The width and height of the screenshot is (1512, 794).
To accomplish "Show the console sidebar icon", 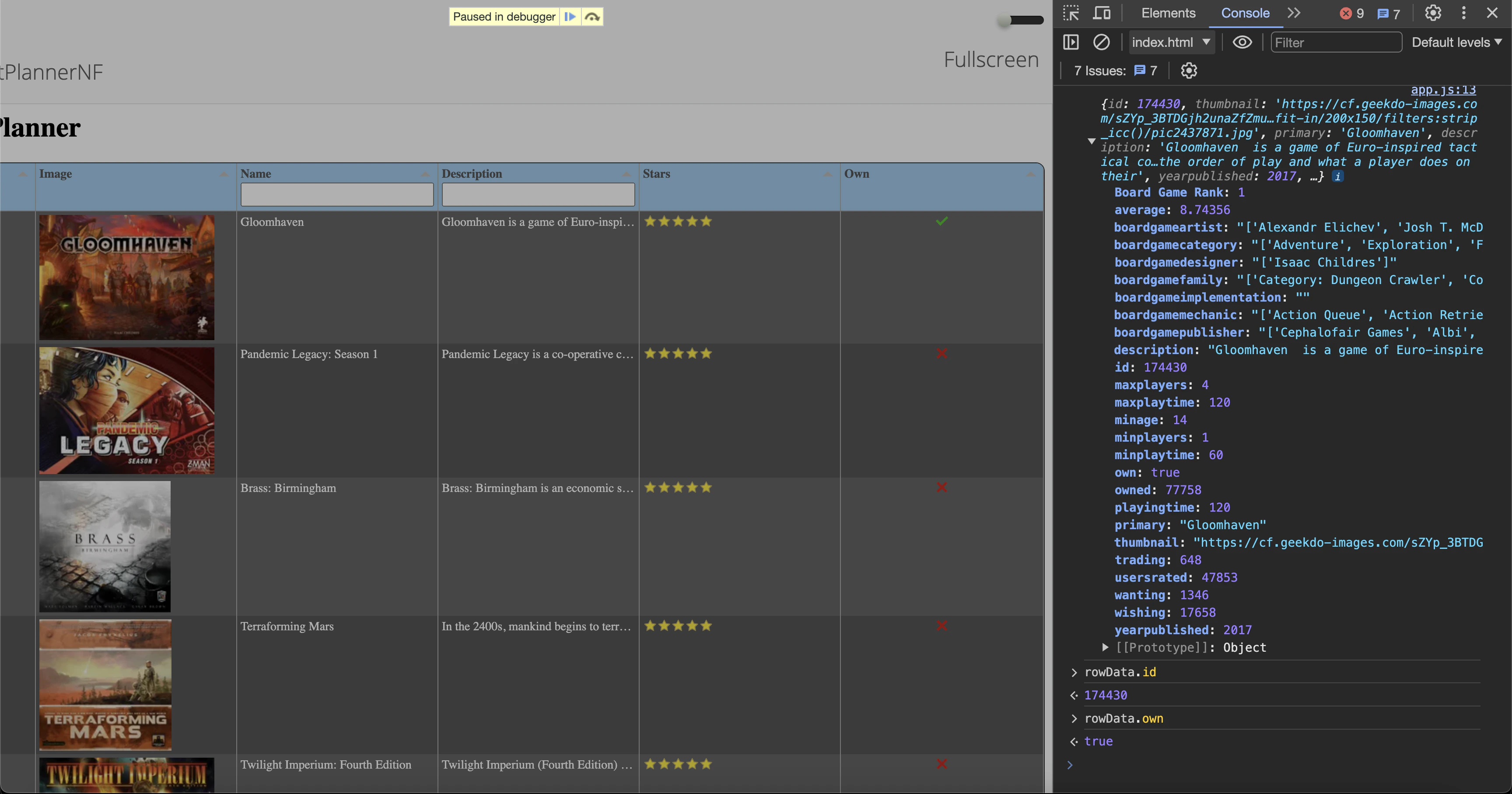I will (x=1071, y=42).
